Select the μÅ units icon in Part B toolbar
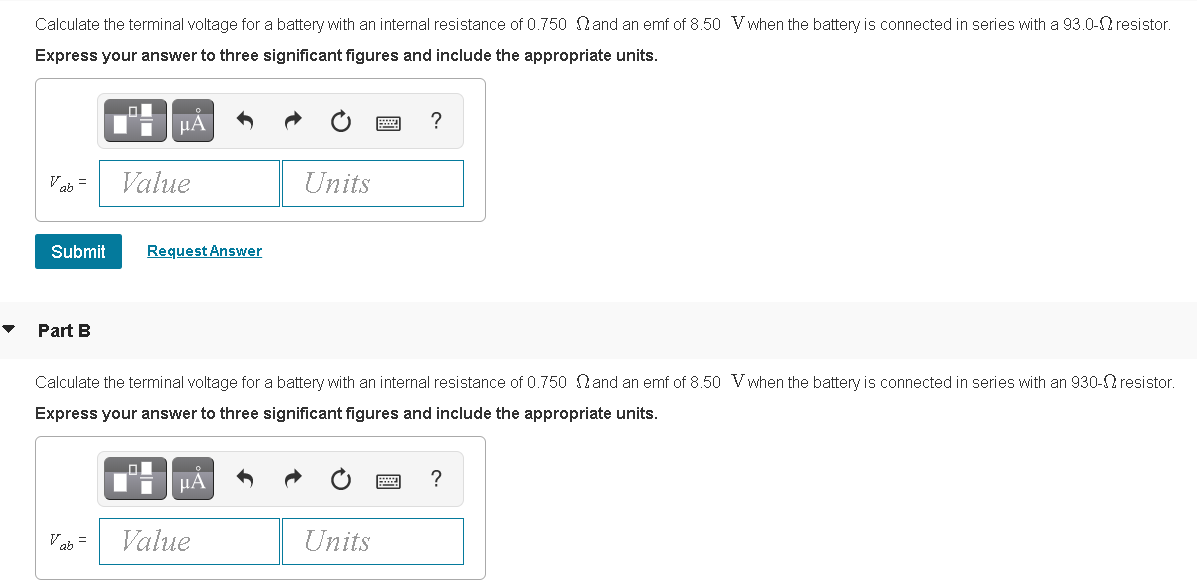The width and height of the screenshot is (1197, 582). point(192,478)
